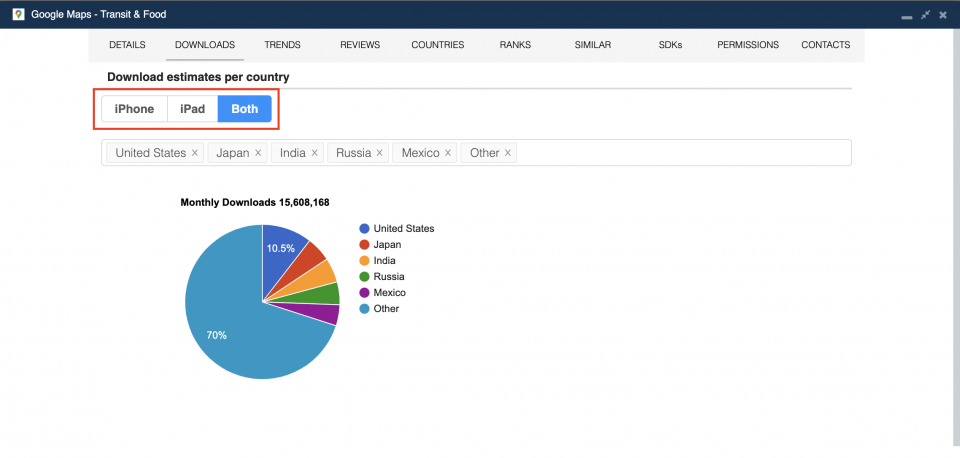960x458 pixels.
Task: Click the India legend color dot
Action: tap(364, 261)
